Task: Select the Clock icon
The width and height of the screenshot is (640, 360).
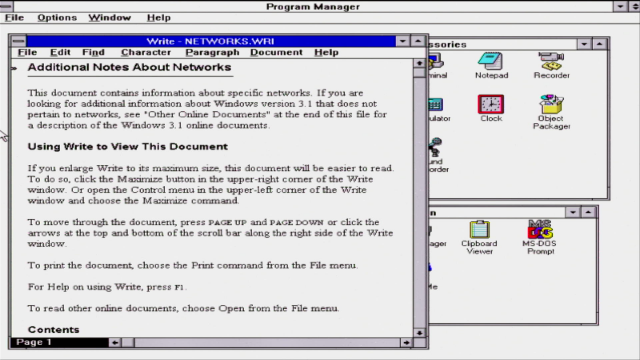Action: pos(491,108)
